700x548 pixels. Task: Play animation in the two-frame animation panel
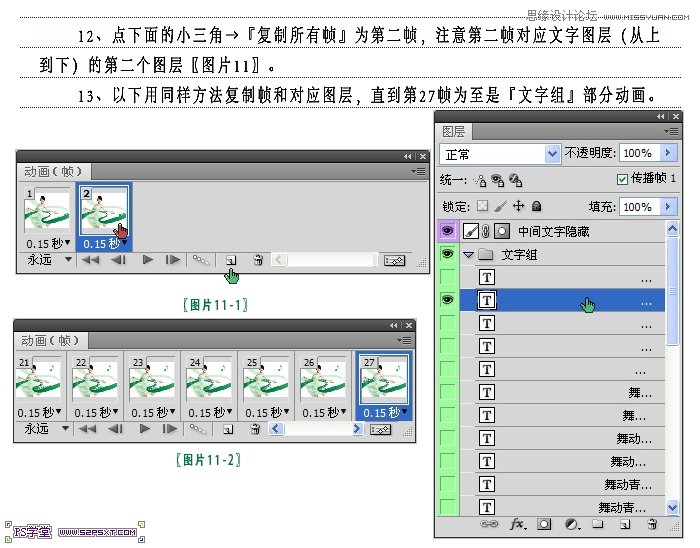(147, 260)
